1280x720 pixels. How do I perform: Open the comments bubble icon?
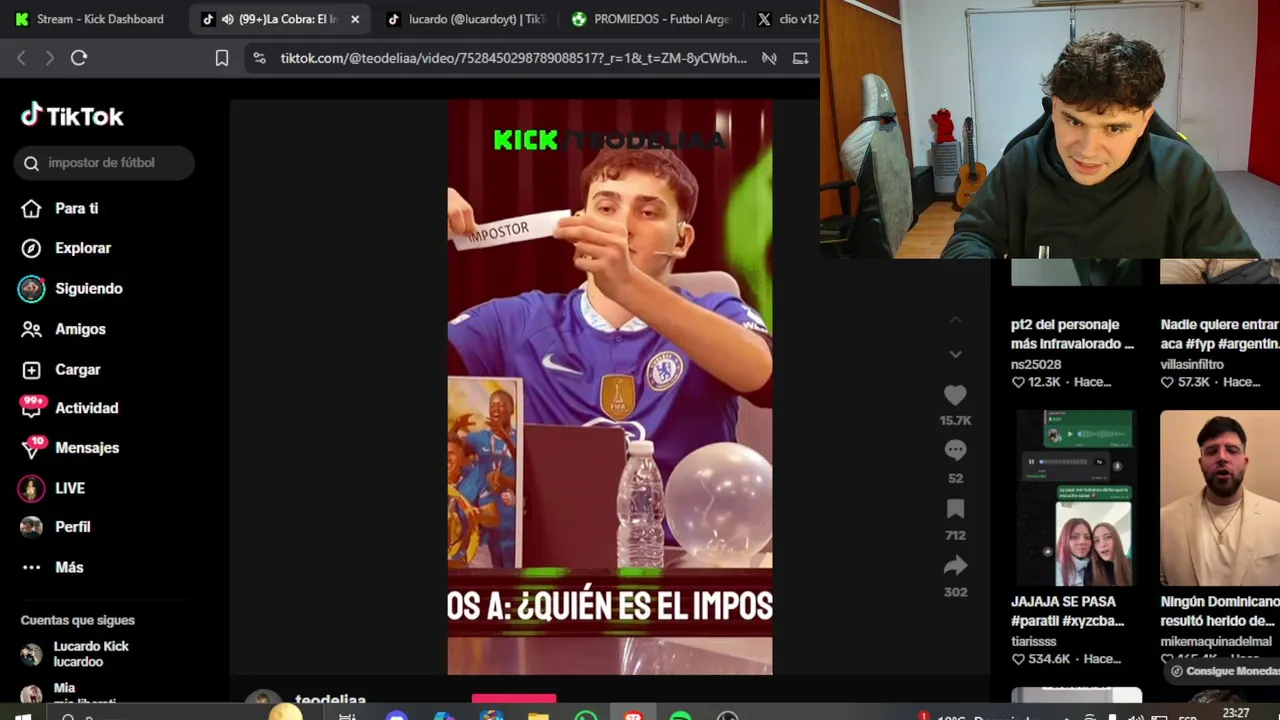point(955,451)
